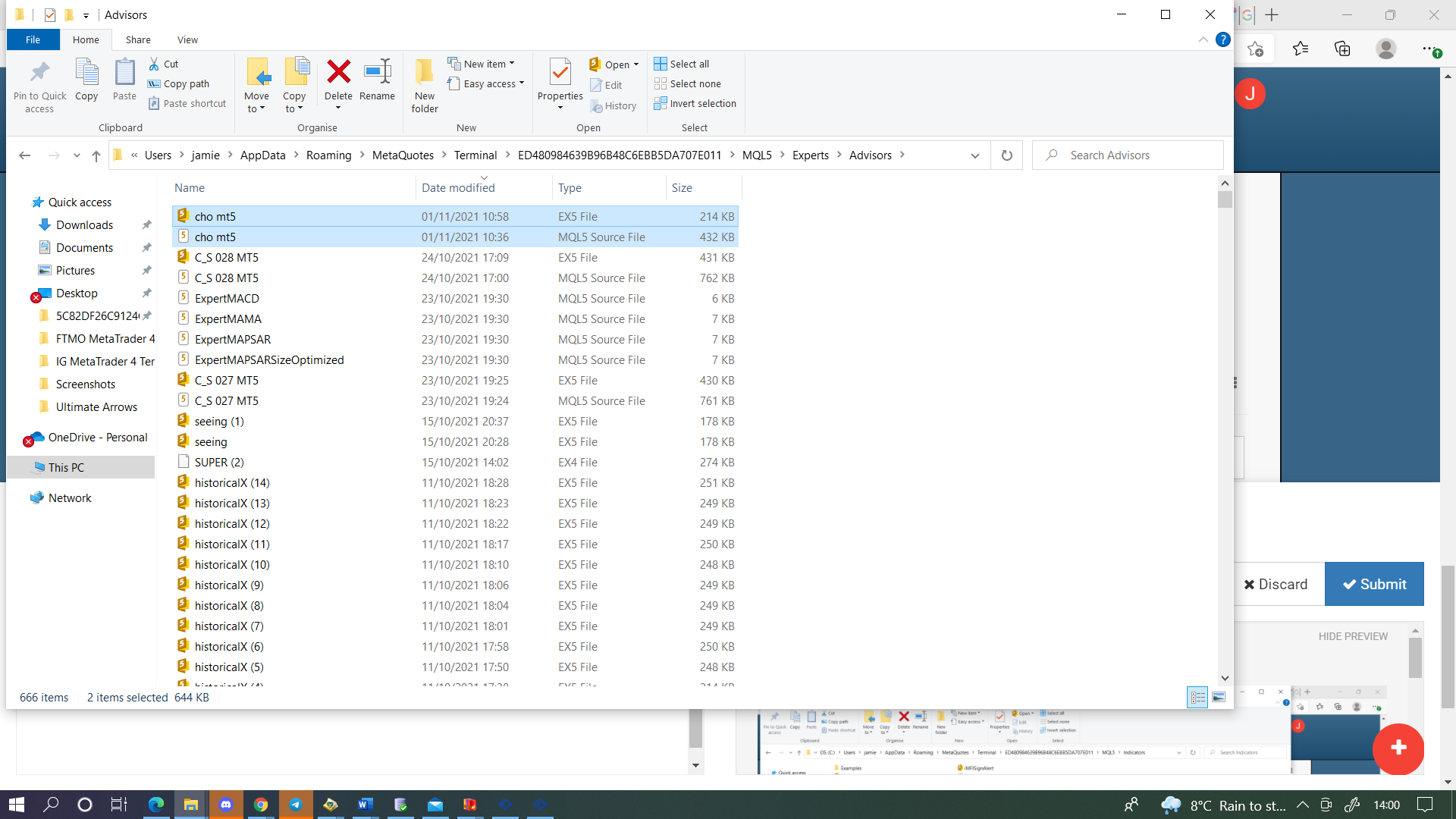Viewport: 1456px width, 819px height.
Task: Expand the Move to dropdown
Action: click(256, 103)
